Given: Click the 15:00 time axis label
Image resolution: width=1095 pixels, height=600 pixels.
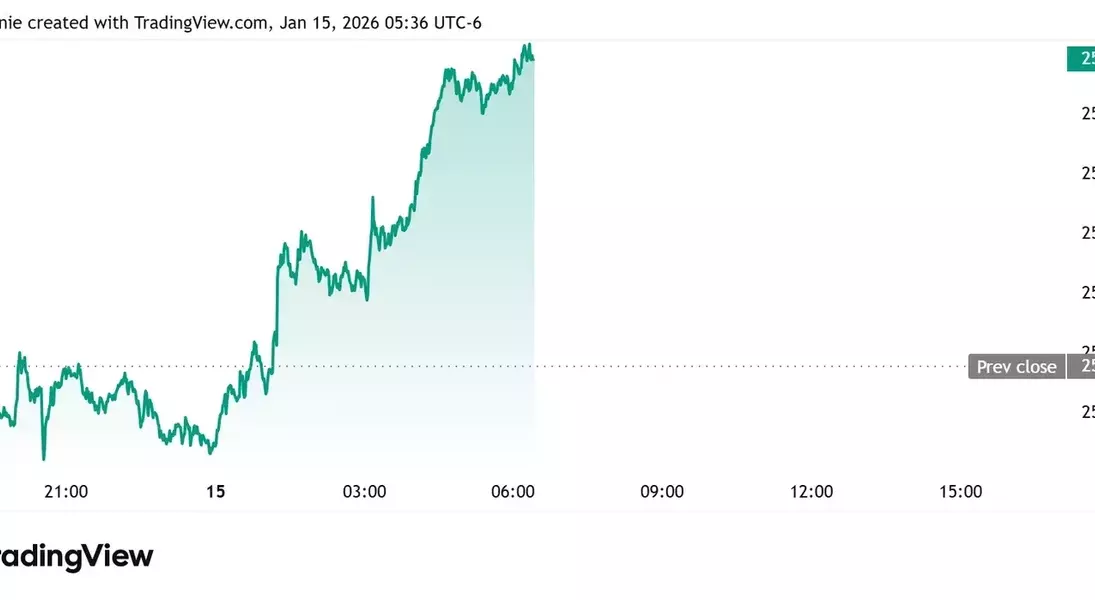Looking at the screenshot, I should [x=960, y=491].
